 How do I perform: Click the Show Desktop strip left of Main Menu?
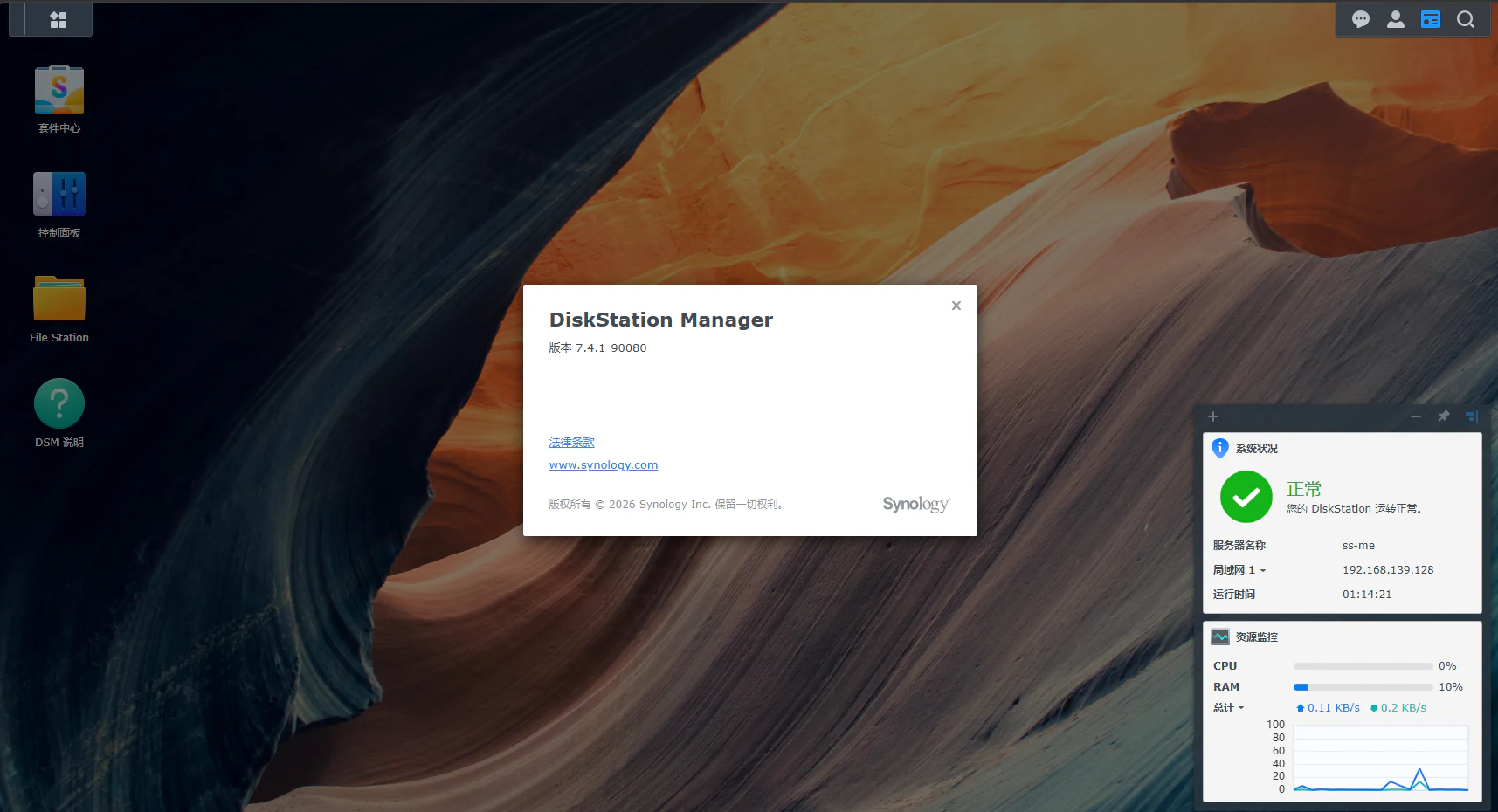(x=17, y=19)
